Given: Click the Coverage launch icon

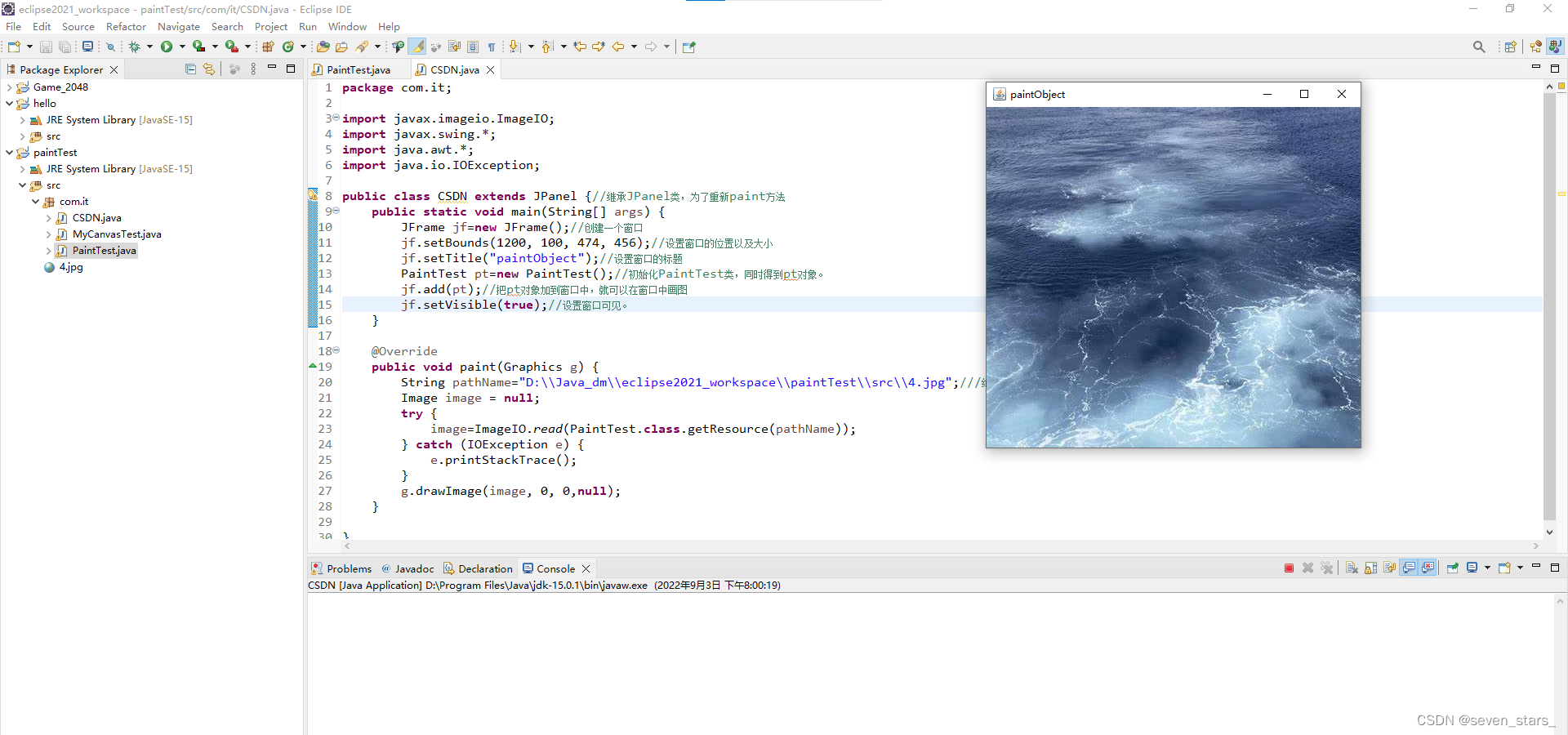Looking at the screenshot, I should 198,47.
